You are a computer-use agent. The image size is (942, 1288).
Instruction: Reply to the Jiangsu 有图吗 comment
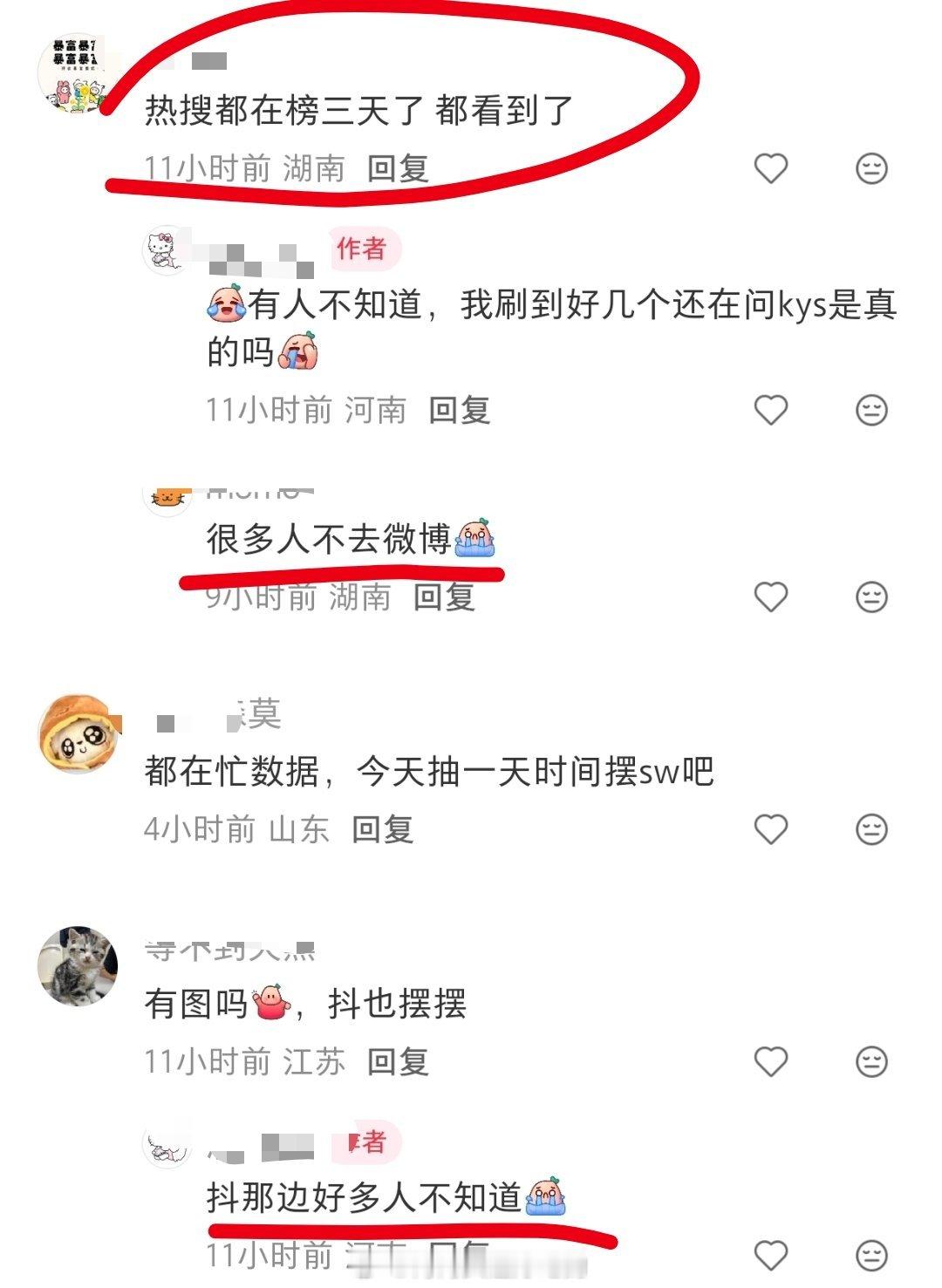coord(398,1062)
